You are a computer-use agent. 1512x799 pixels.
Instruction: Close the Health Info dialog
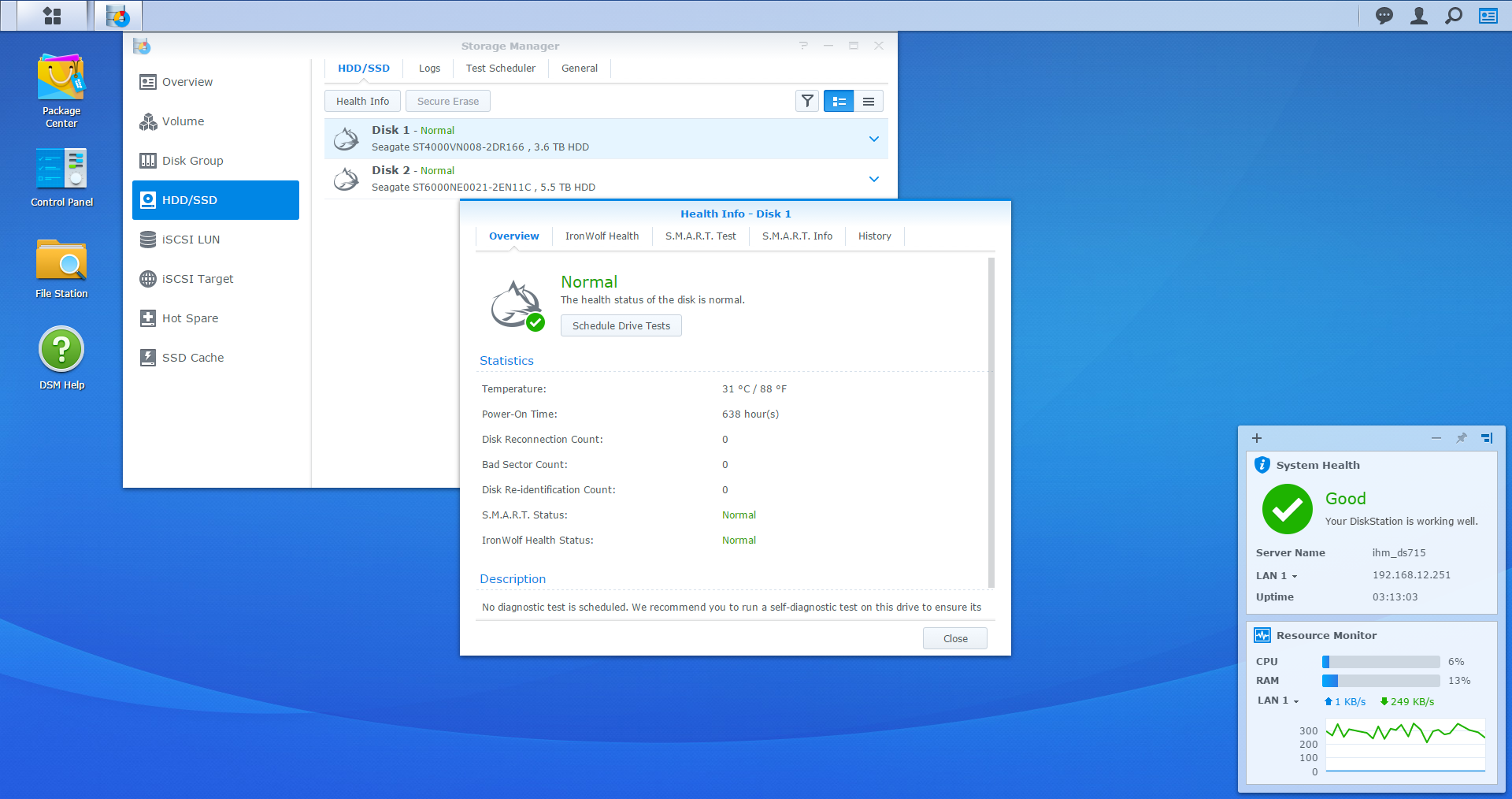[x=955, y=638]
